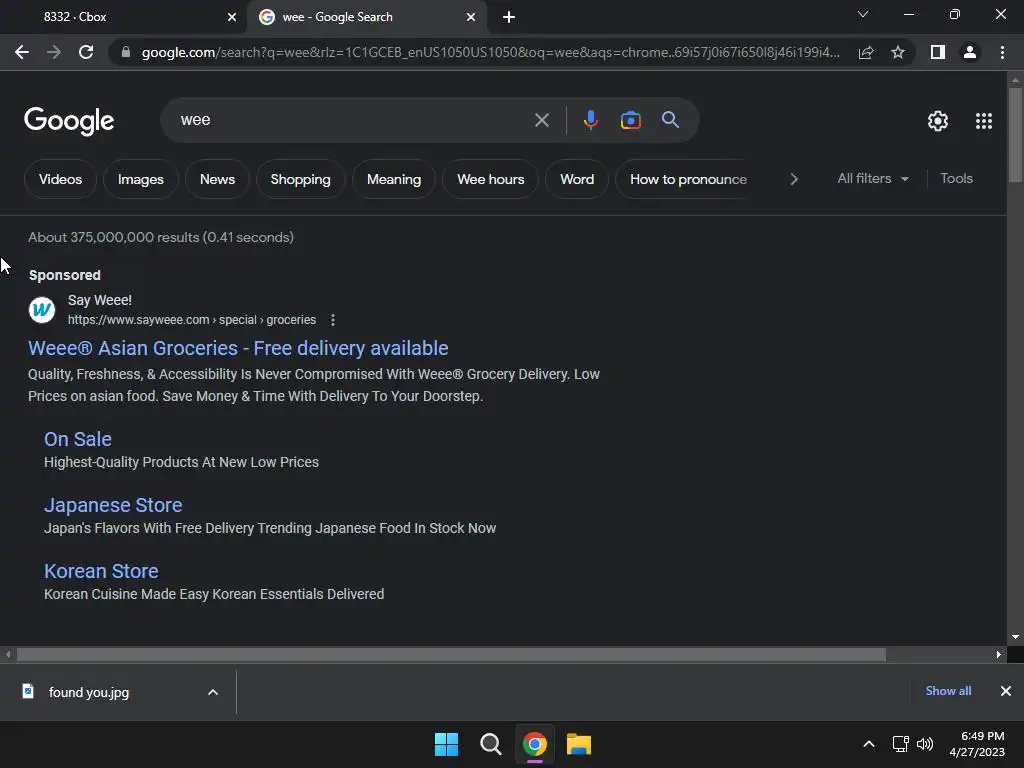
Task: Open the Chrome side panel
Action: (x=938, y=52)
